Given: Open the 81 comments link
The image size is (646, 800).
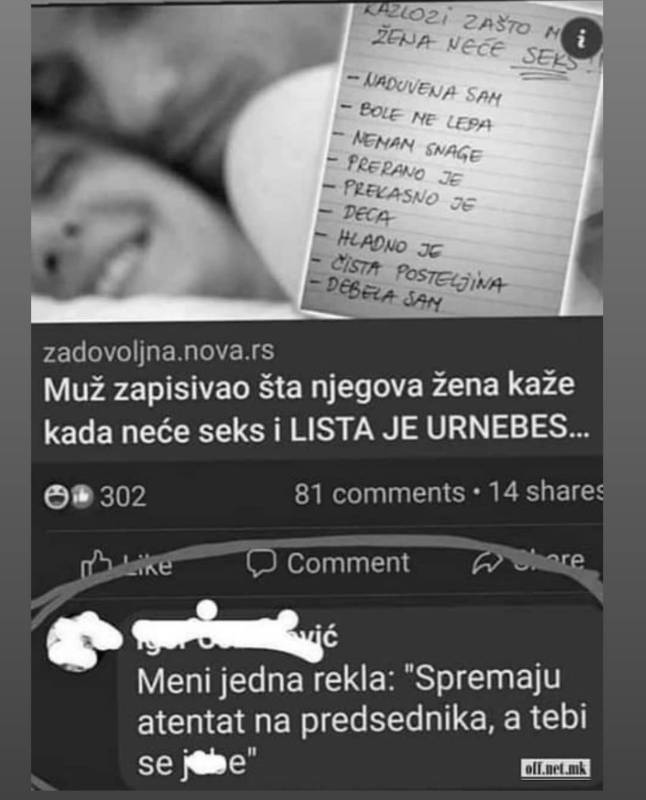Looking at the screenshot, I should point(379,493).
